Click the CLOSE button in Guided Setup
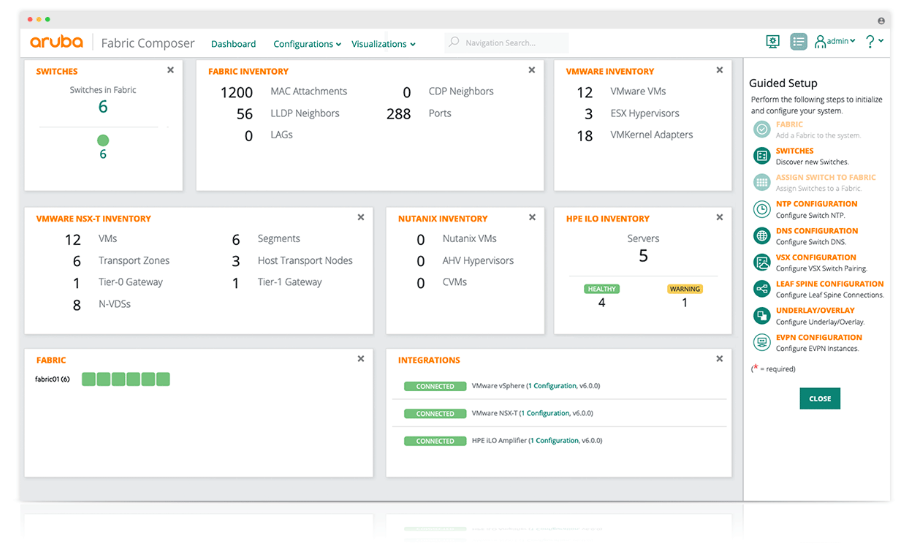This screenshot has height=553, width=911. pyautogui.click(x=820, y=398)
